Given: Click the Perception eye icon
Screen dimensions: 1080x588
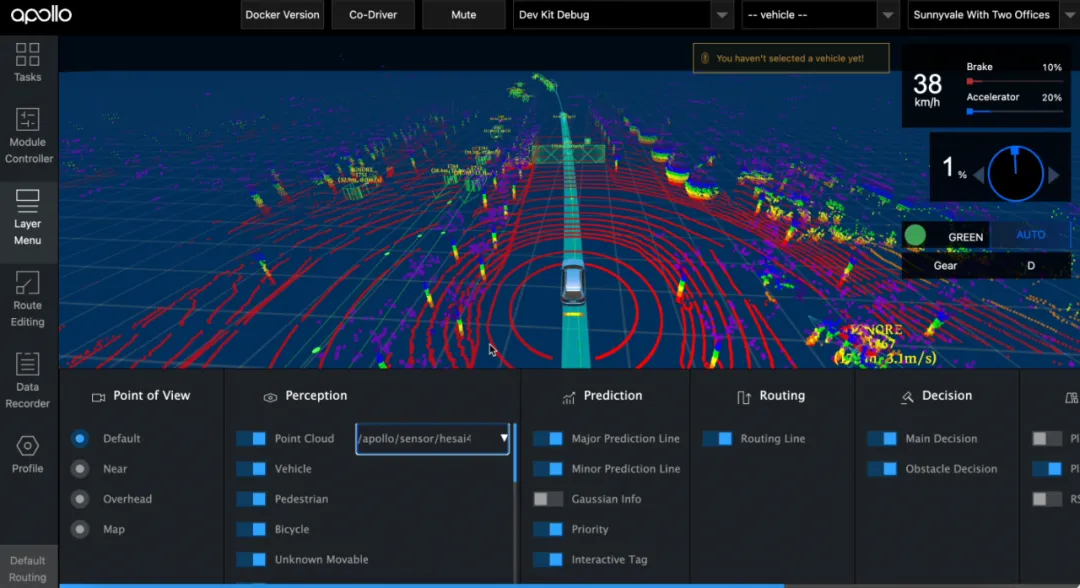Looking at the screenshot, I should coord(270,397).
